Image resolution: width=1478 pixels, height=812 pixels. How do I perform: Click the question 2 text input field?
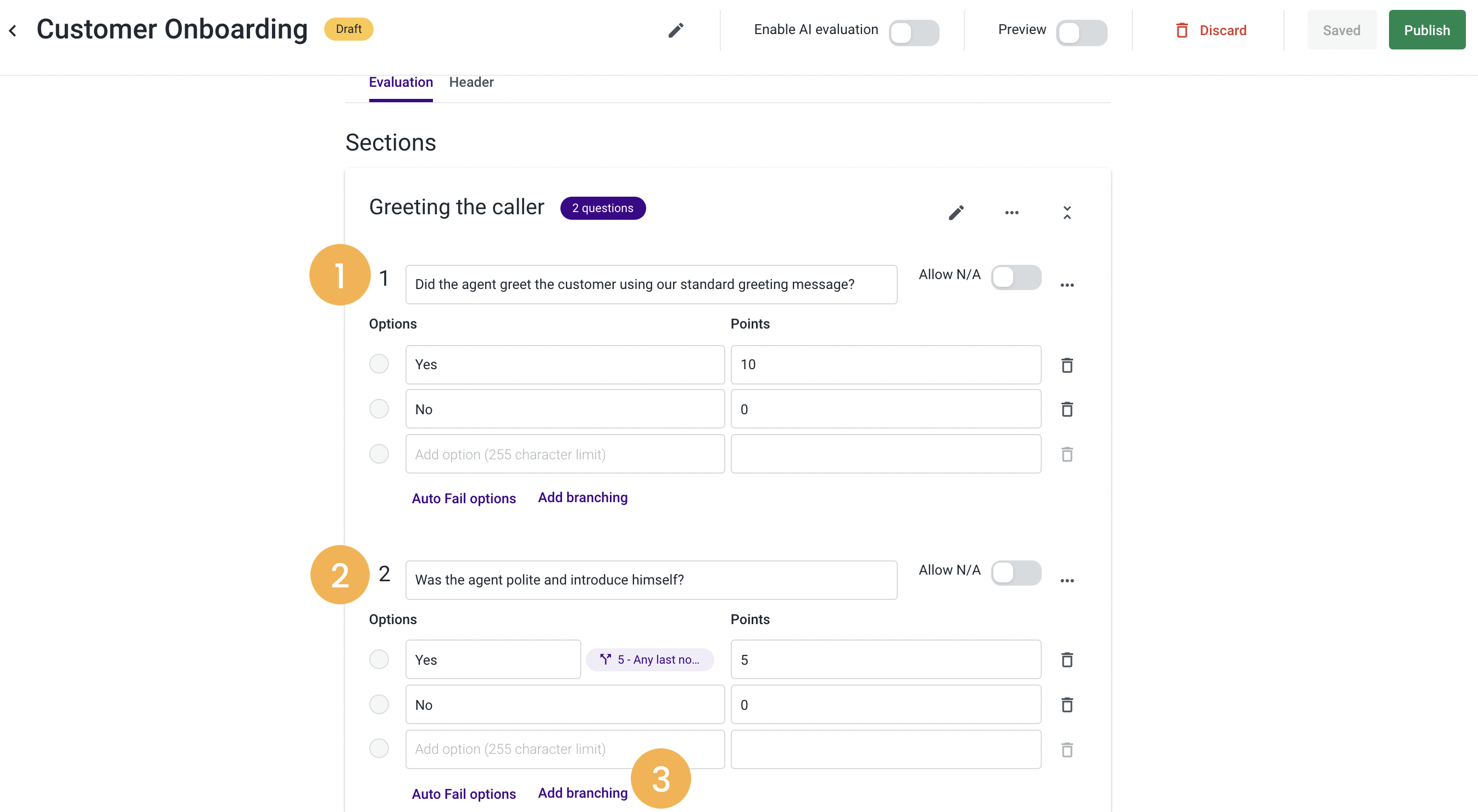coord(651,580)
